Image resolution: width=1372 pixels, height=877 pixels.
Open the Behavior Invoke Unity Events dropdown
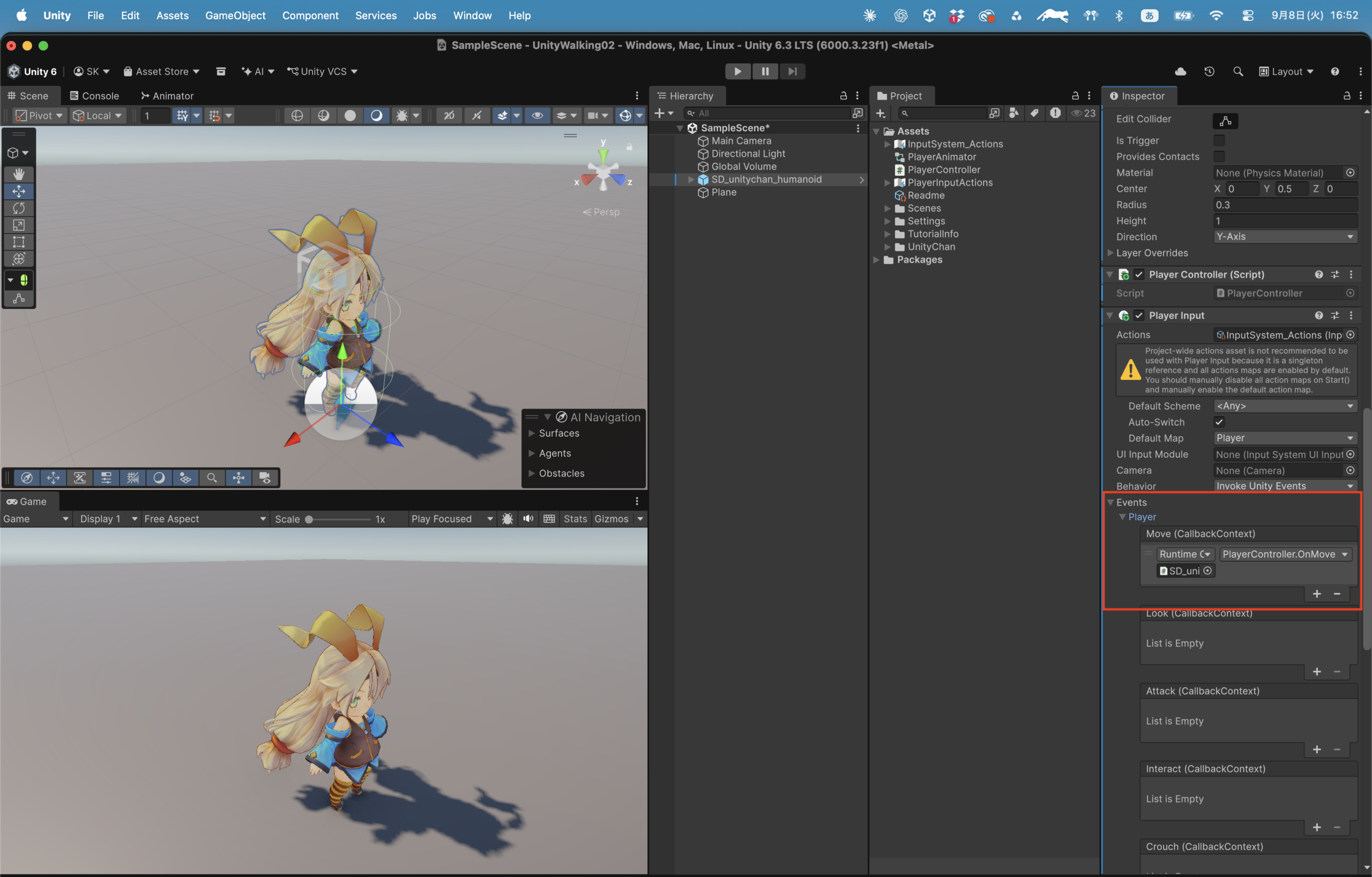[x=1285, y=486]
